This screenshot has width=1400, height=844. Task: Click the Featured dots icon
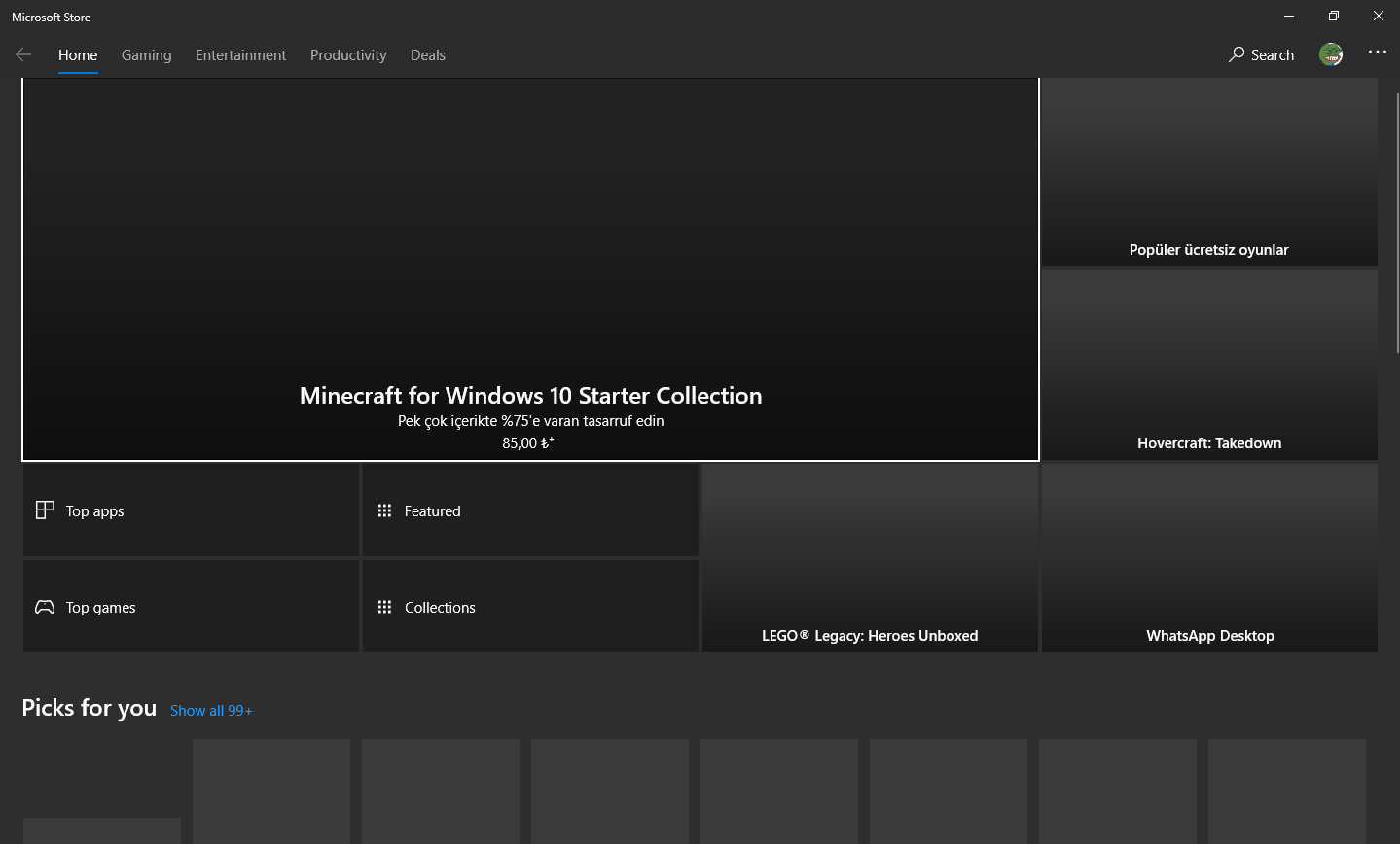[x=384, y=510]
